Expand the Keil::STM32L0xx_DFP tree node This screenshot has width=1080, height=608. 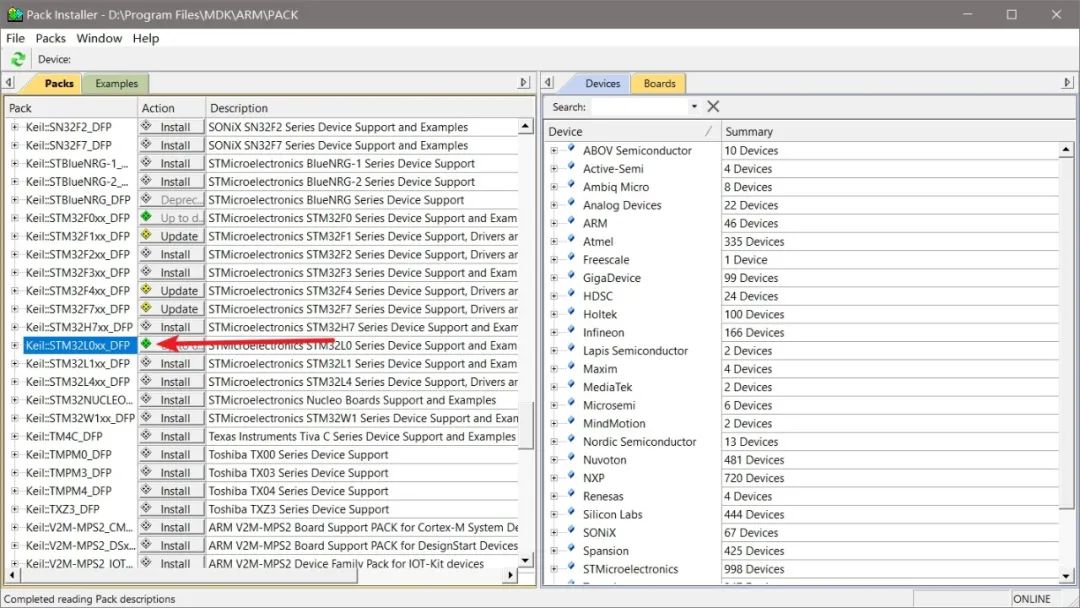pyautogui.click(x=14, y=345)
